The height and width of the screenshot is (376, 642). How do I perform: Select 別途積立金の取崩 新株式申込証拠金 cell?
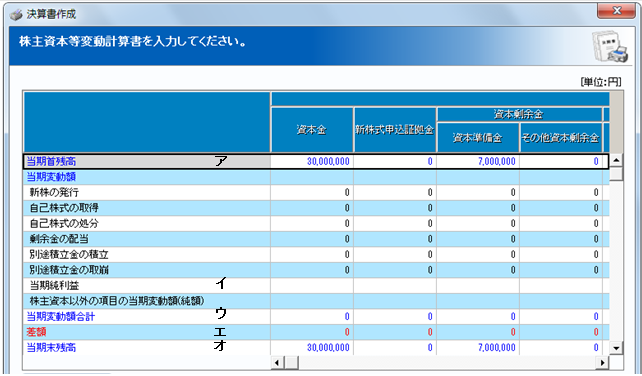(395, 270)
